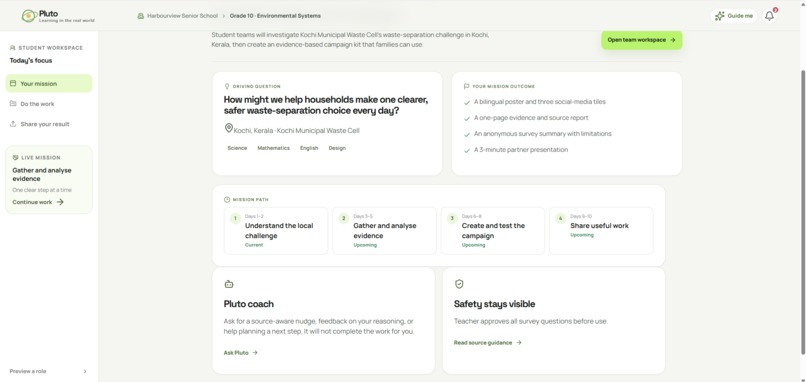Select the Science subject tag
806x382 pixels.
(x=237, y=148)
